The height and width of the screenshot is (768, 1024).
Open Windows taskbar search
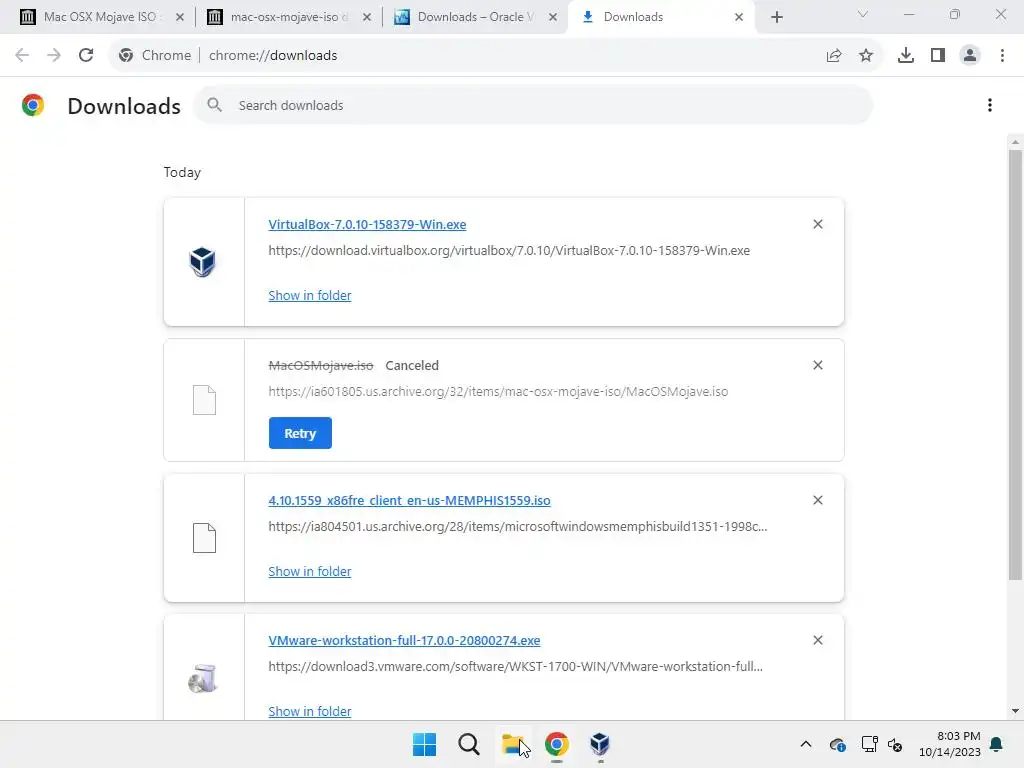(468, 744)
